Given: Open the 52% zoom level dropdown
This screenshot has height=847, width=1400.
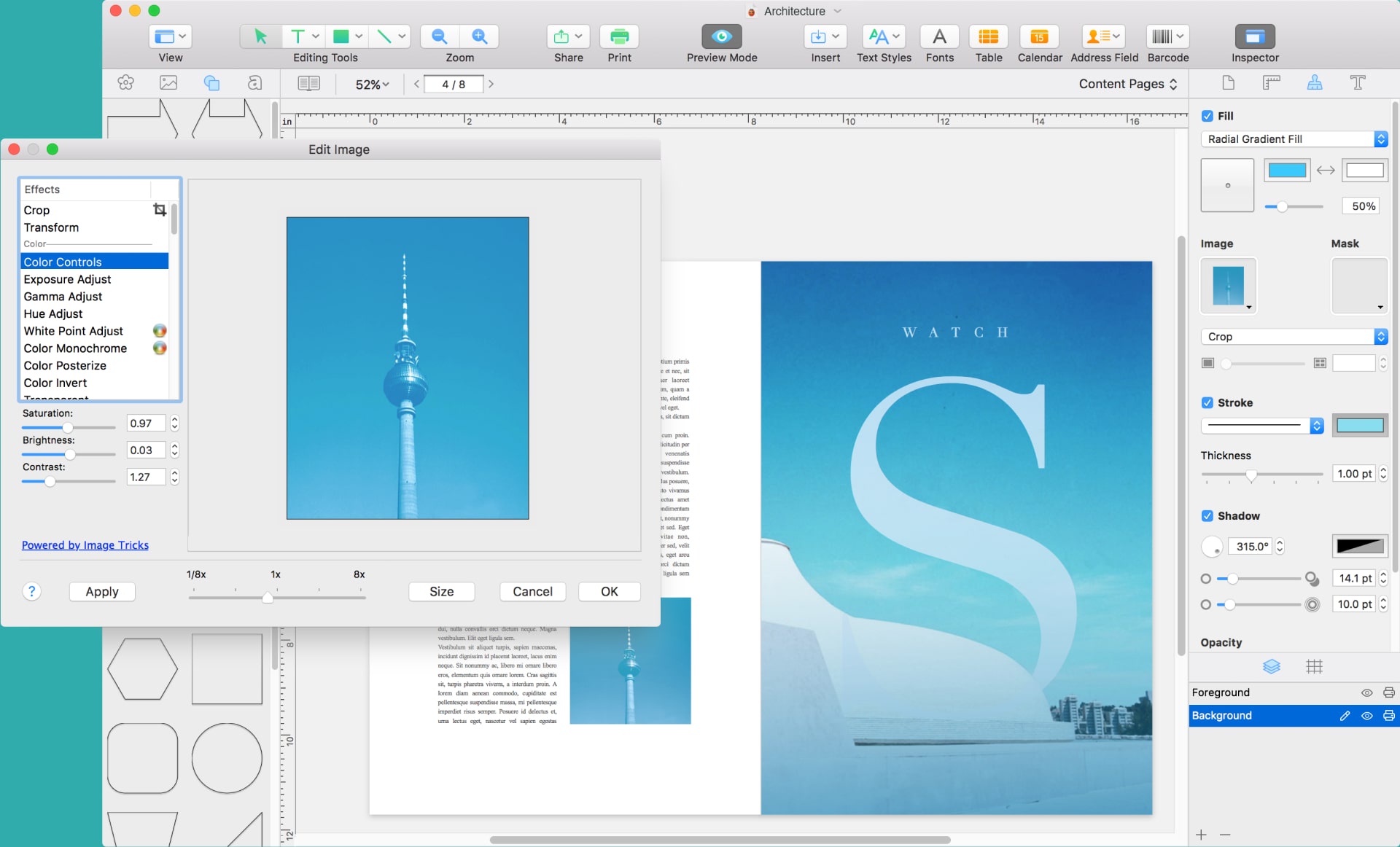Looking at the screenshot, I should (x=370, y=84).
